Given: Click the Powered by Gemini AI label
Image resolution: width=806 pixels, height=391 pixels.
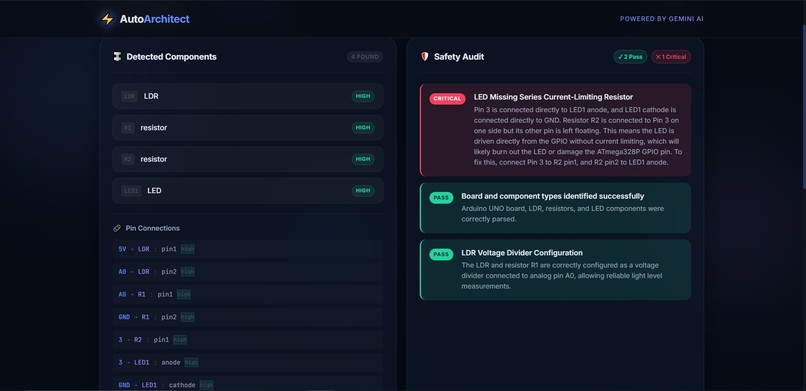Looking at the screenshot, I should coord(662,19).
